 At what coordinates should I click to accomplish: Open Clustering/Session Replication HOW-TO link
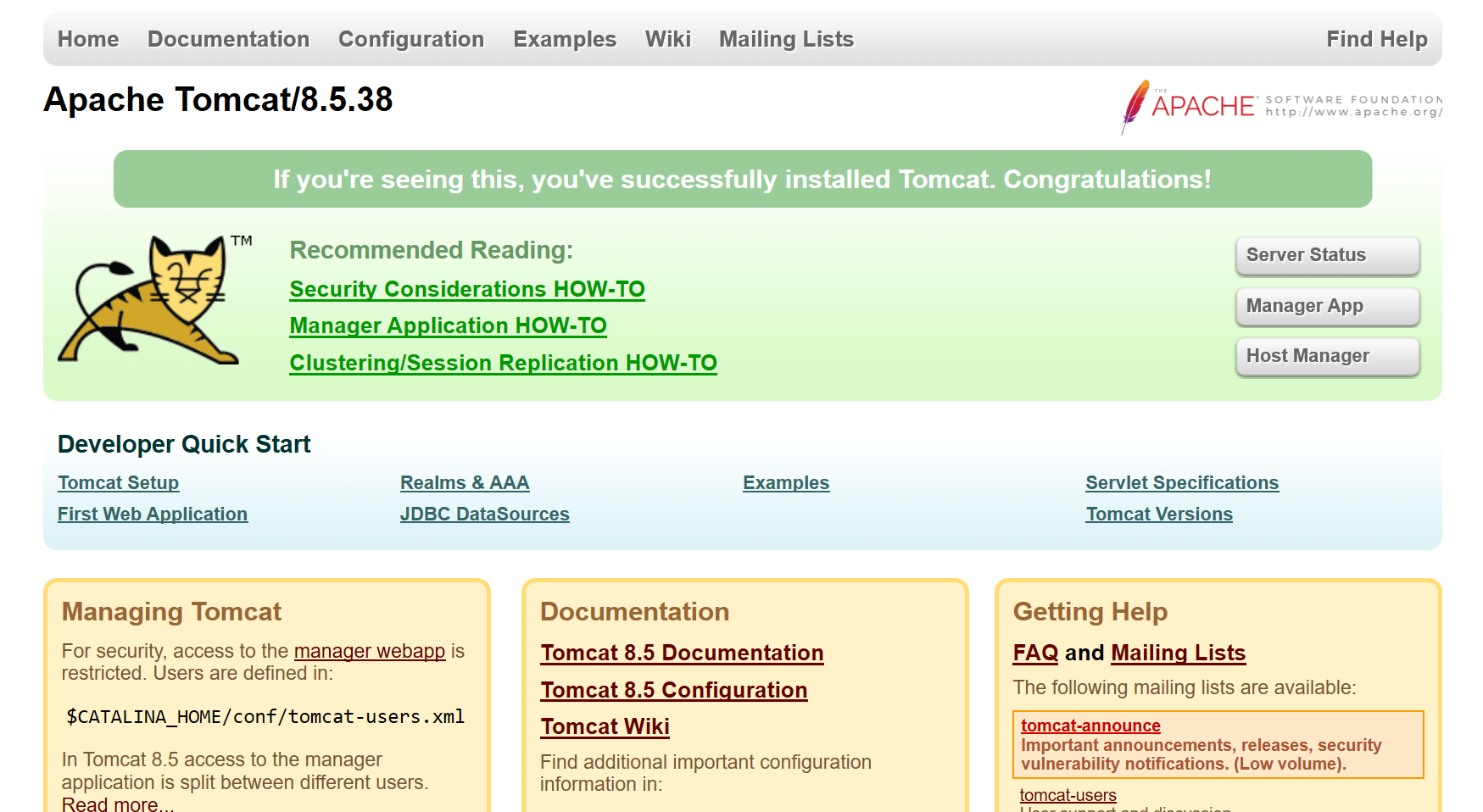tap(503, 363)
